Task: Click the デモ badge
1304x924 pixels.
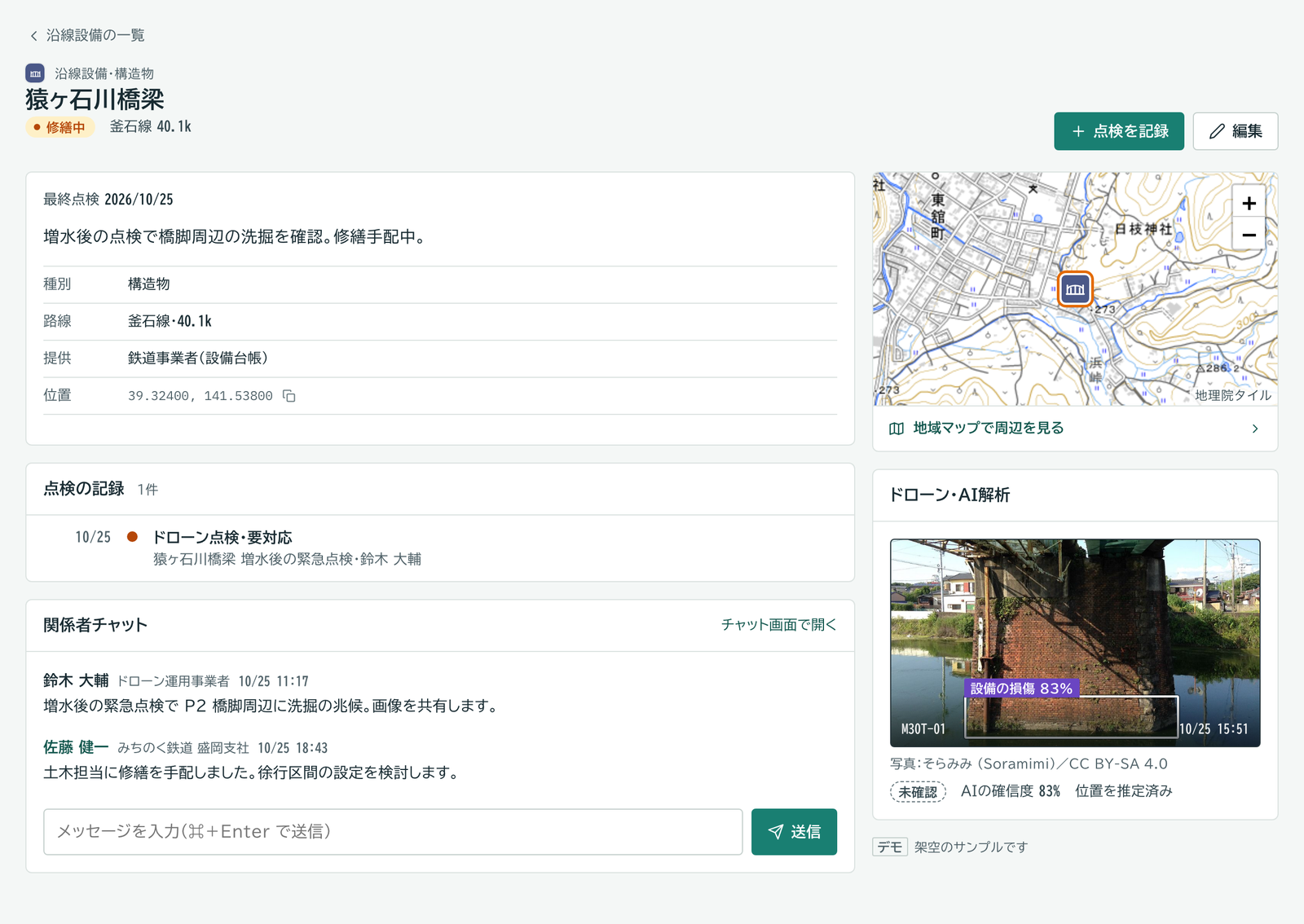Action: click(890, 847)
